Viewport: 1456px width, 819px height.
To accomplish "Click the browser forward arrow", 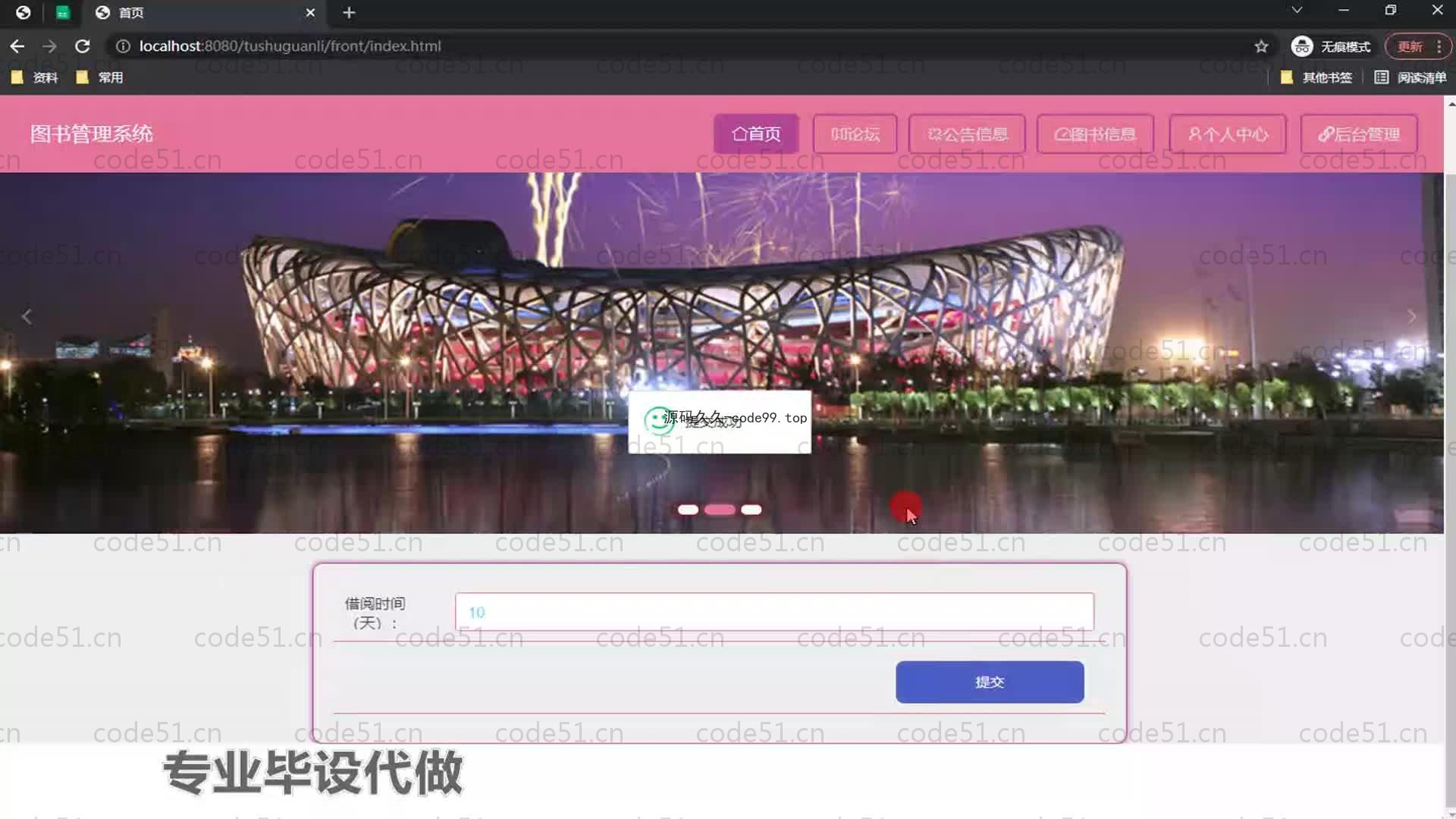I will tap(49, 46).
